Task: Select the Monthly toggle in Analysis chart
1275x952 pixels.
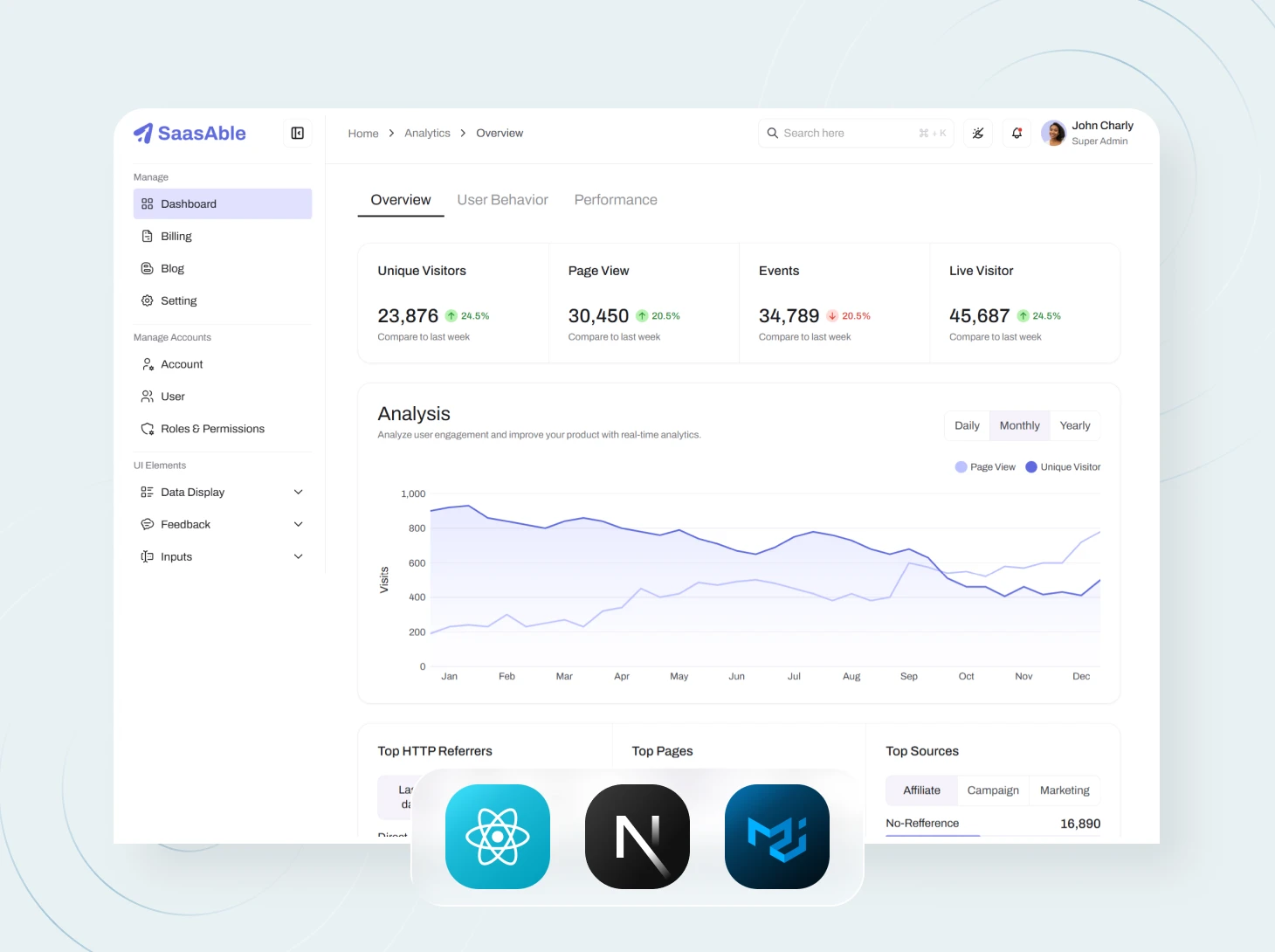Action: coord(1019,425)
